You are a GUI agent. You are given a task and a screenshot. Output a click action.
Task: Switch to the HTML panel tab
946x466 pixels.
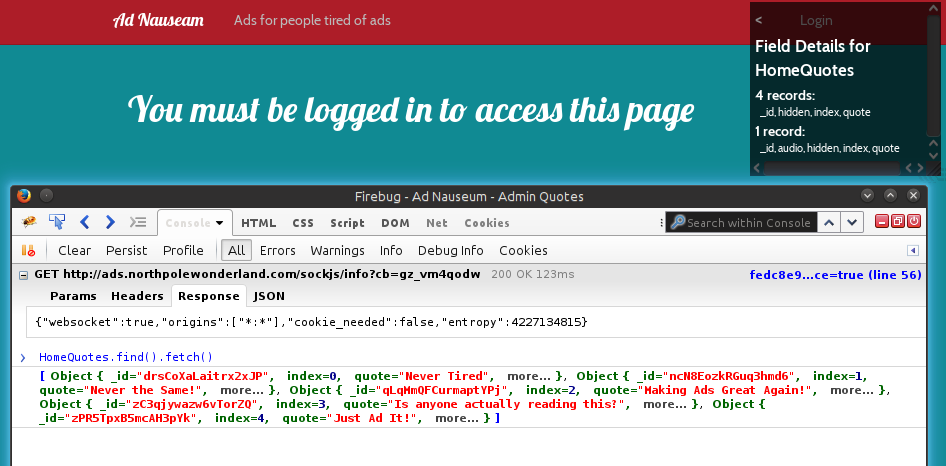pos(258,223)
